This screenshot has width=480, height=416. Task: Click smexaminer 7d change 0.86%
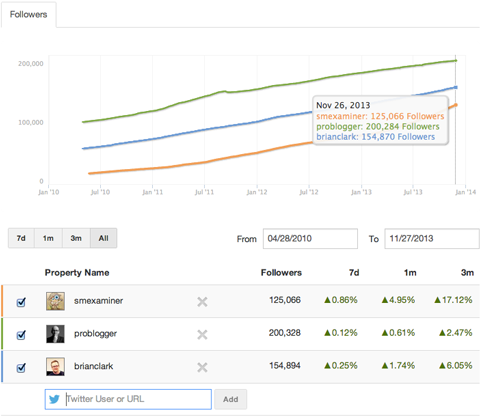[341, 300]
